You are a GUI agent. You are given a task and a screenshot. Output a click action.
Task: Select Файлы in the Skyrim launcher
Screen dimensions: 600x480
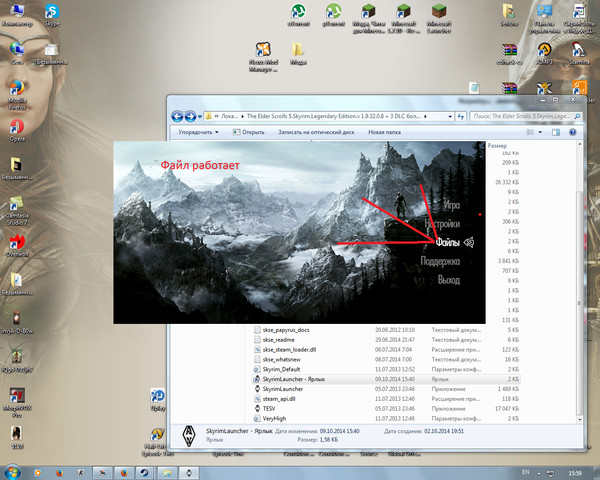447,242
